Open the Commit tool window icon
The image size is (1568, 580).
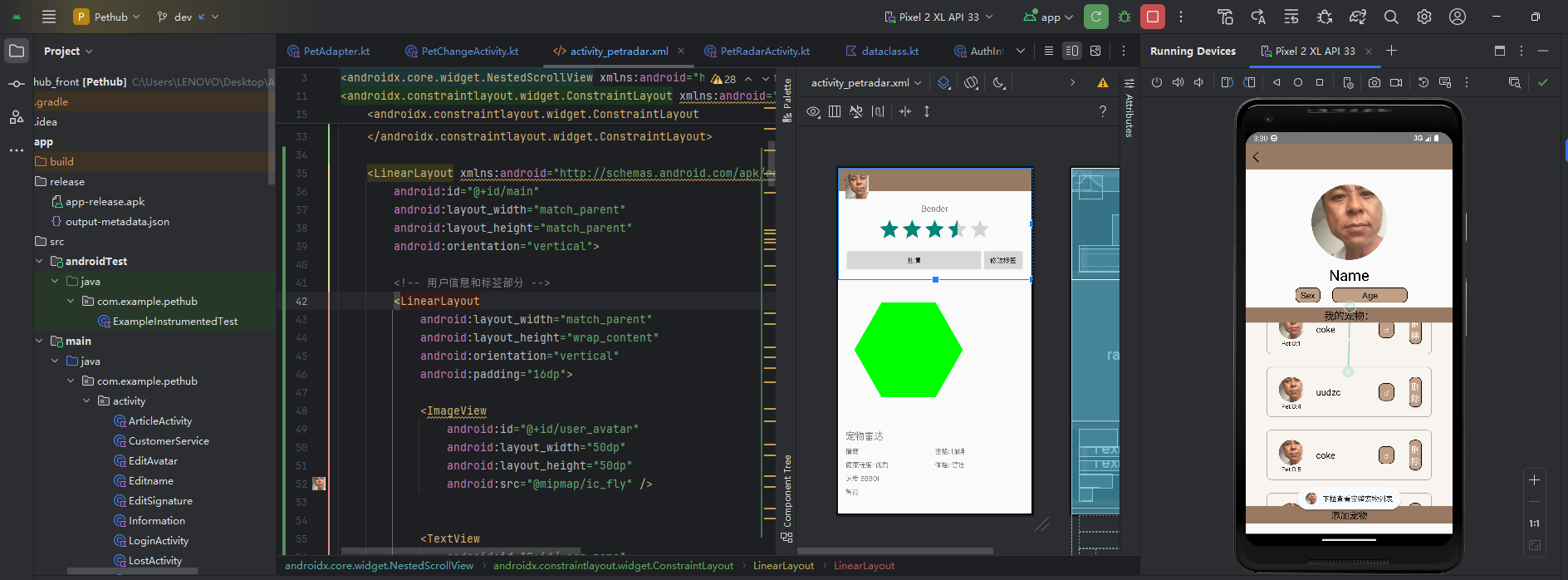(x=16, y=84)
